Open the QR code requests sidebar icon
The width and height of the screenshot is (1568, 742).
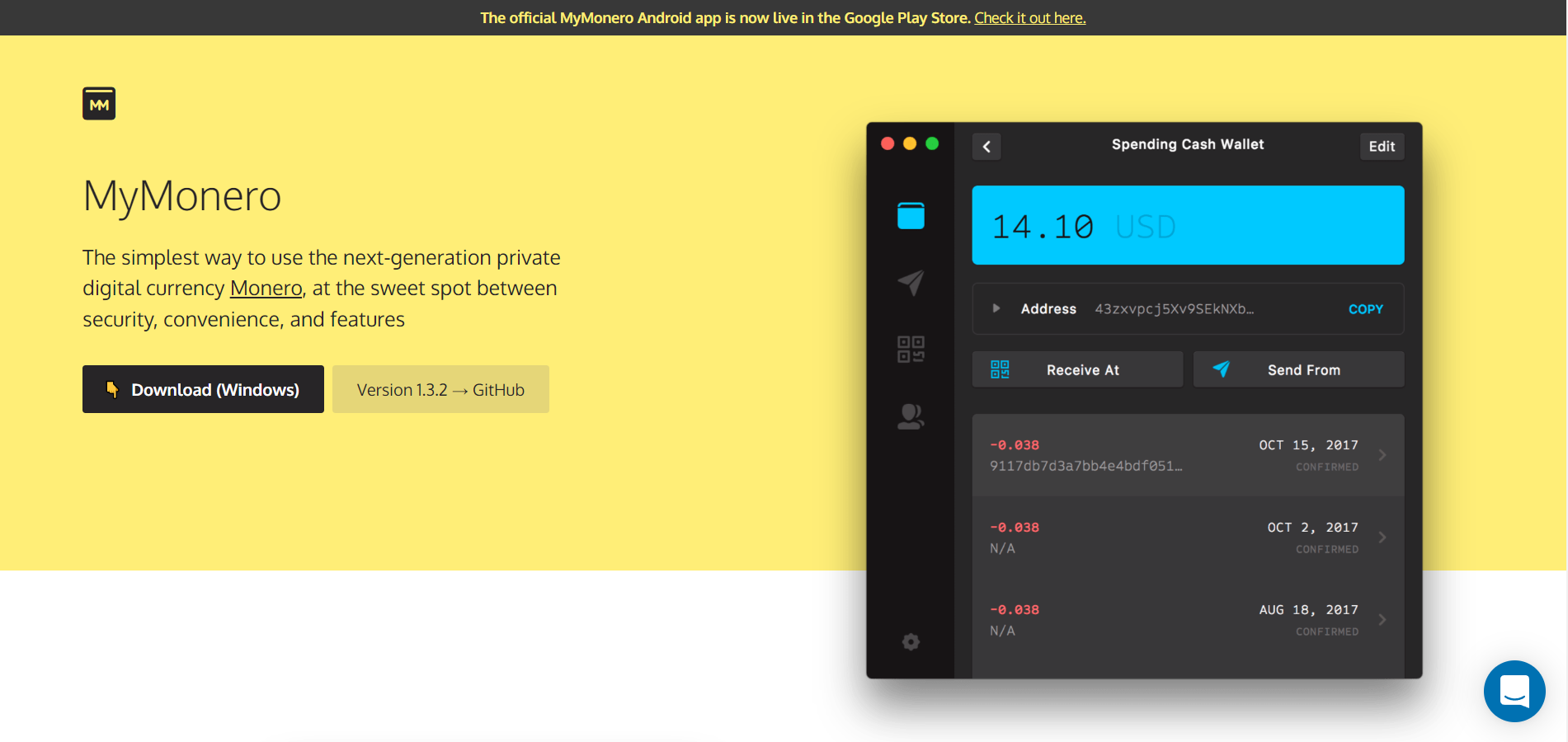[911, 349]
